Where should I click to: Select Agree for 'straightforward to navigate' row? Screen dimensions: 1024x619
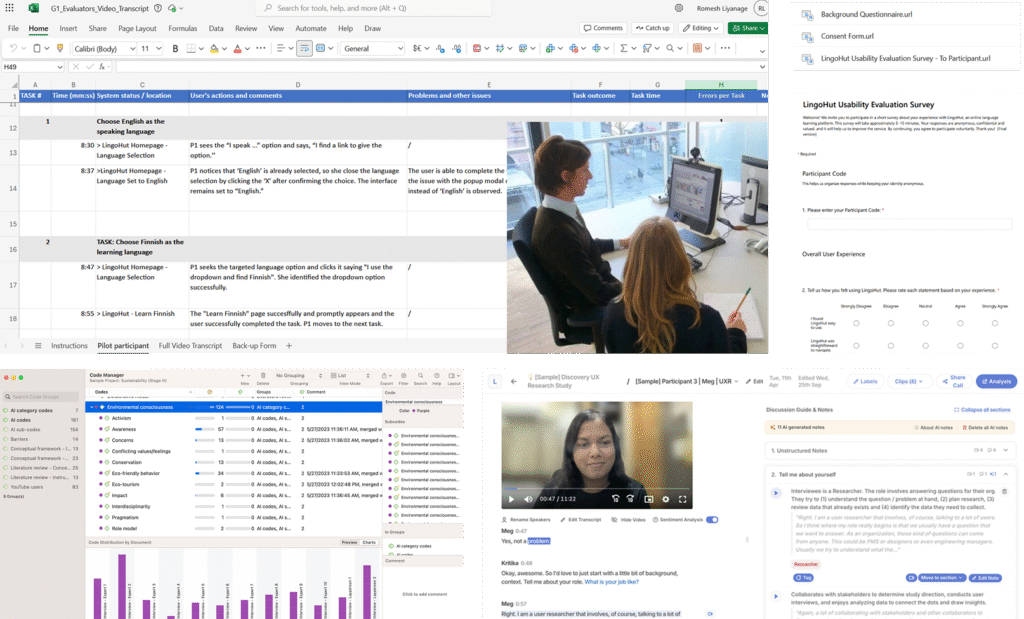coord(960,345)
